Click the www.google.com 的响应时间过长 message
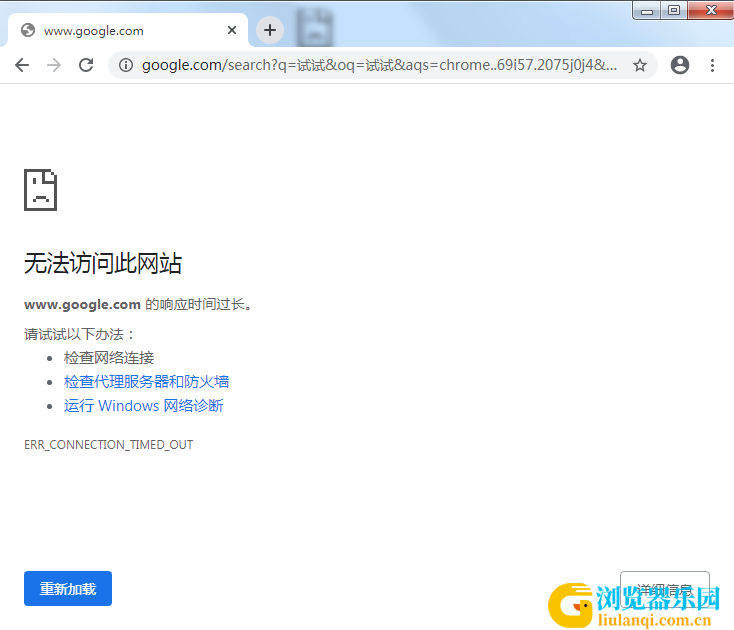 pyautogui.click(x=139, y=304)
